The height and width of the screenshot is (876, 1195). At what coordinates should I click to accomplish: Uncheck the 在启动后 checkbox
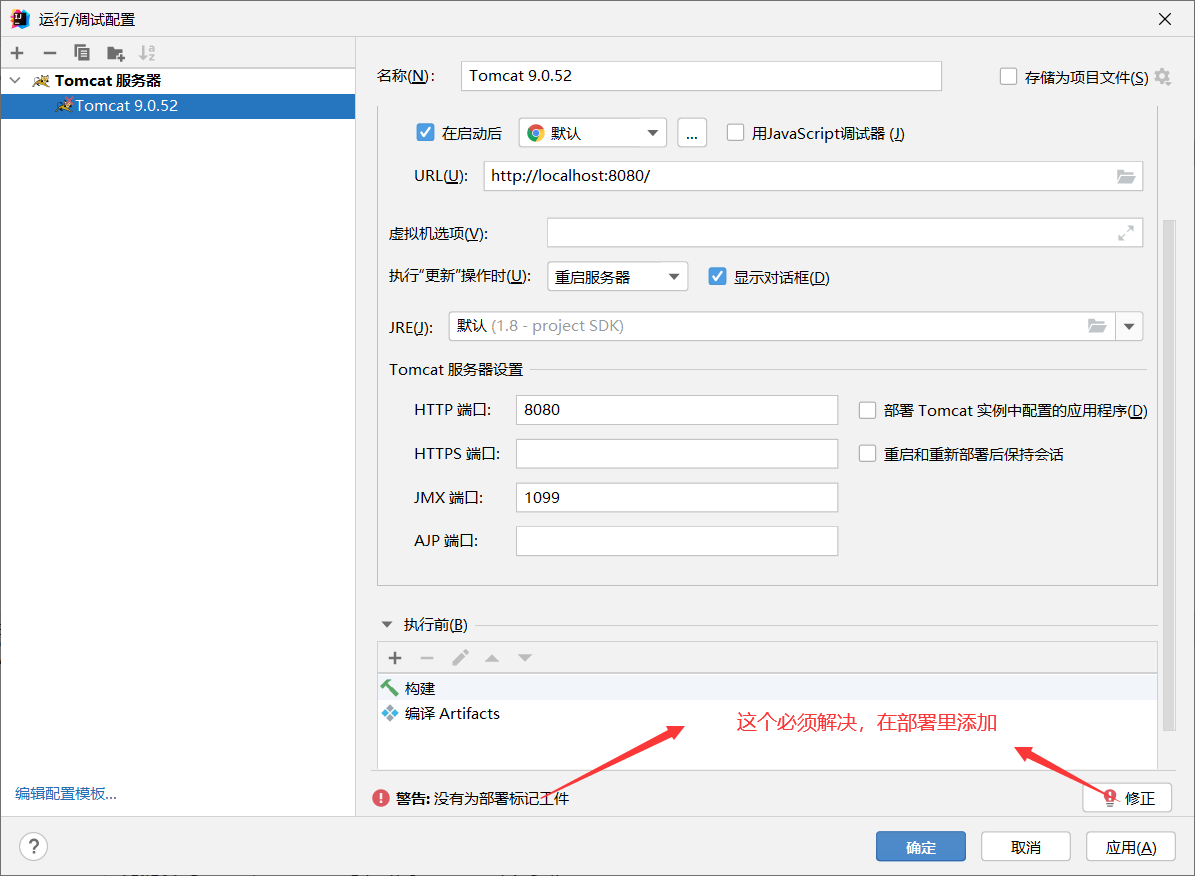point(425,133)
